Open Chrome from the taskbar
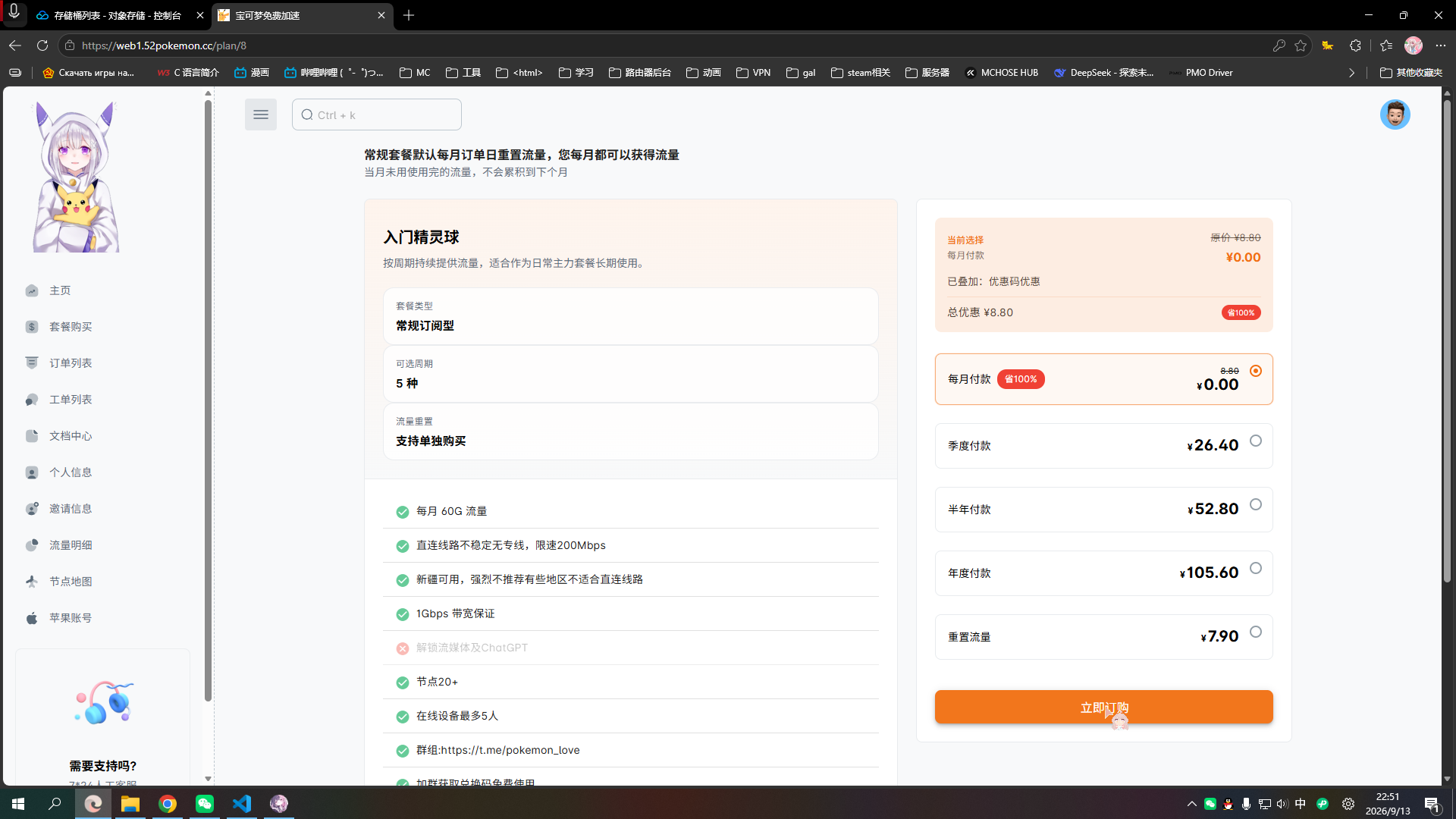 (168, 804)
